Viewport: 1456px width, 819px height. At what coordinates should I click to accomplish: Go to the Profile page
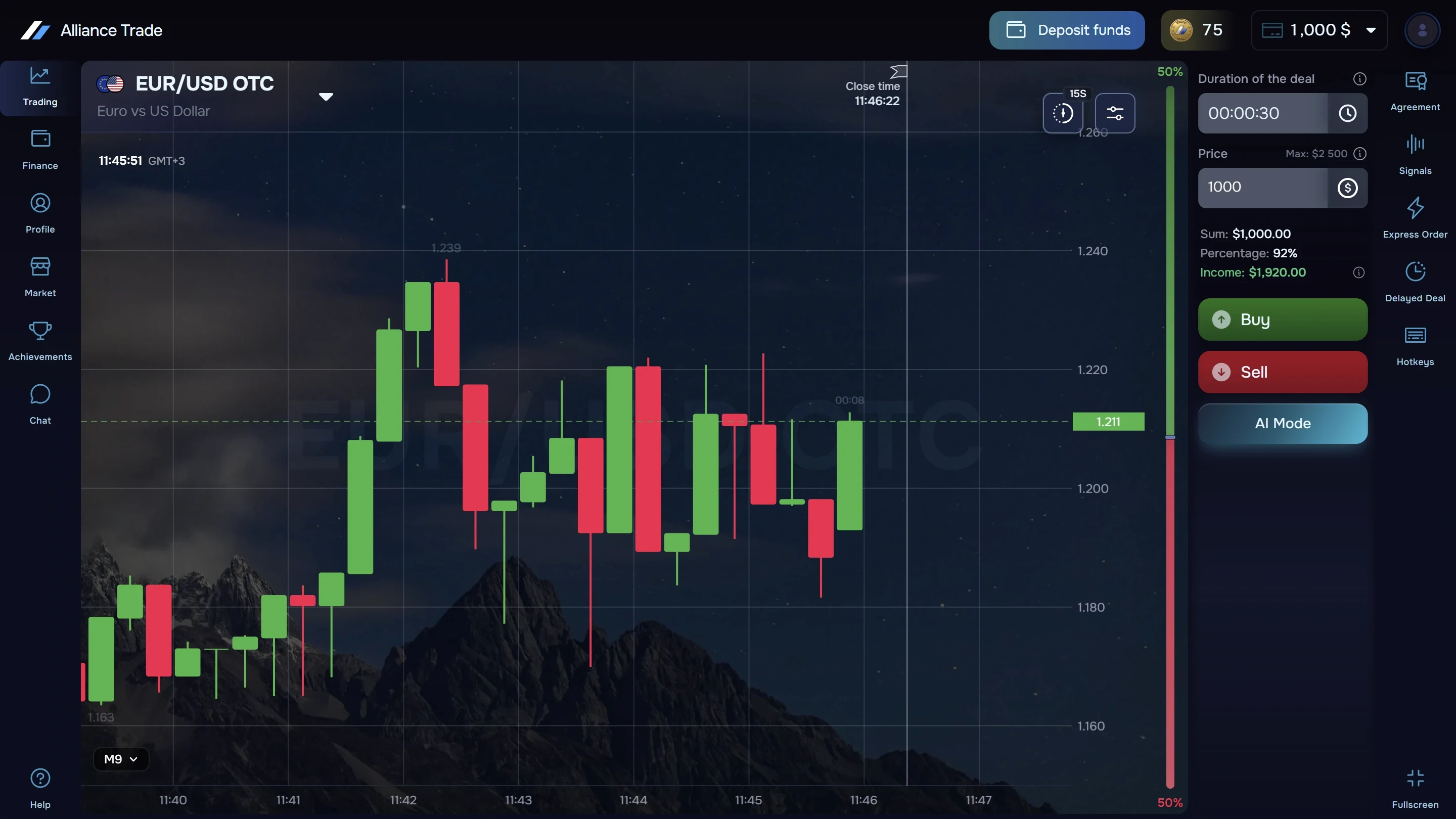point(39,214)
